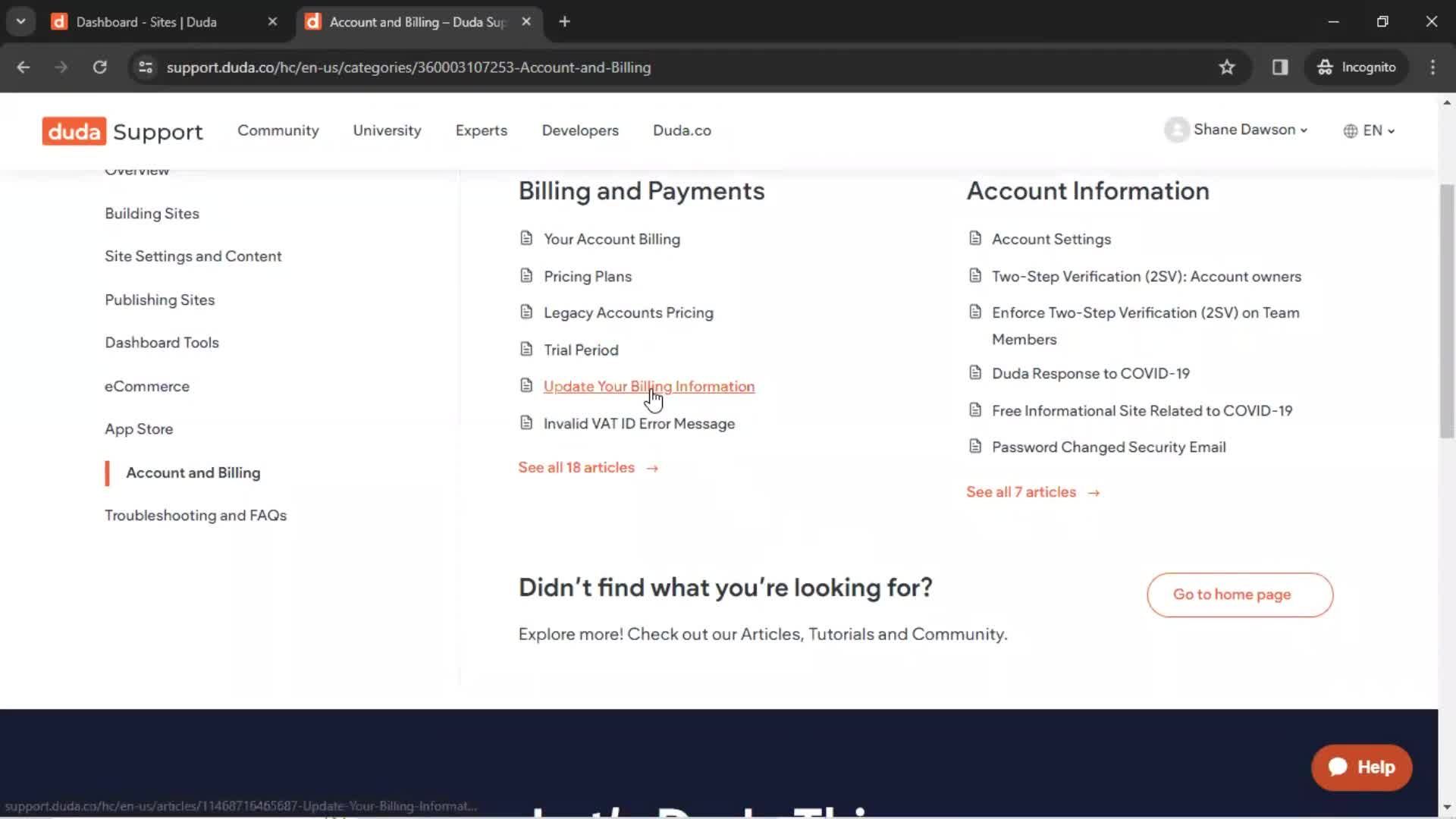This screenshot has width=1456, height=819.
Task: Click the document icon beside Two-Step Verification Account owners
Action: pos(975,275)
